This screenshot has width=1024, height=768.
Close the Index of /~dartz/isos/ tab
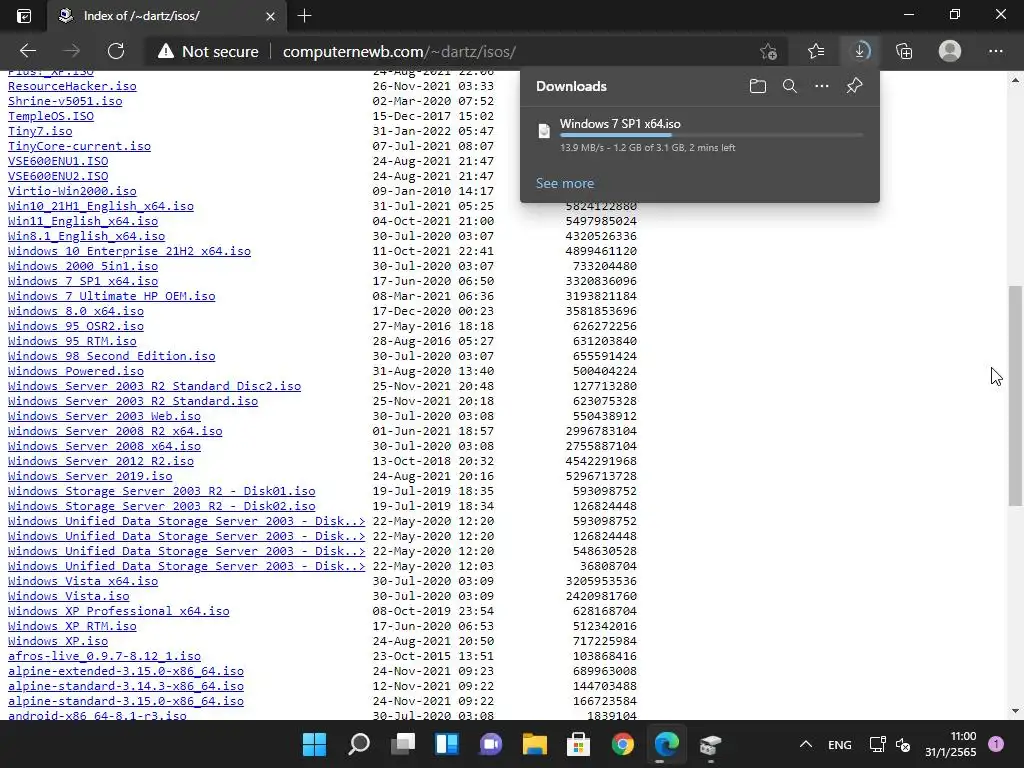point(270,16)
